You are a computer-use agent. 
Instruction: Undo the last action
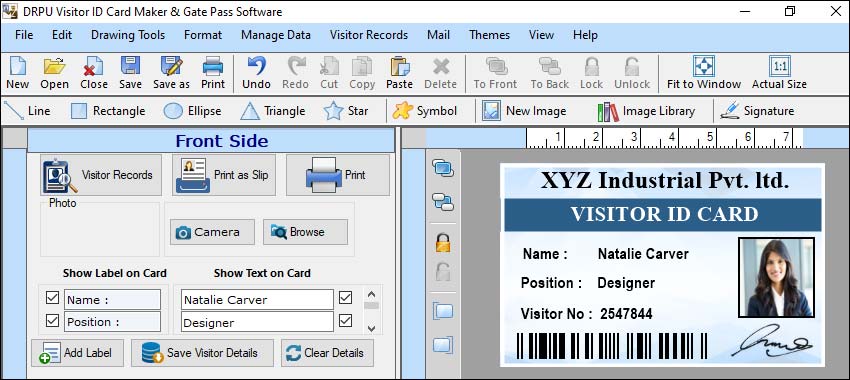(x=256, y=73)
